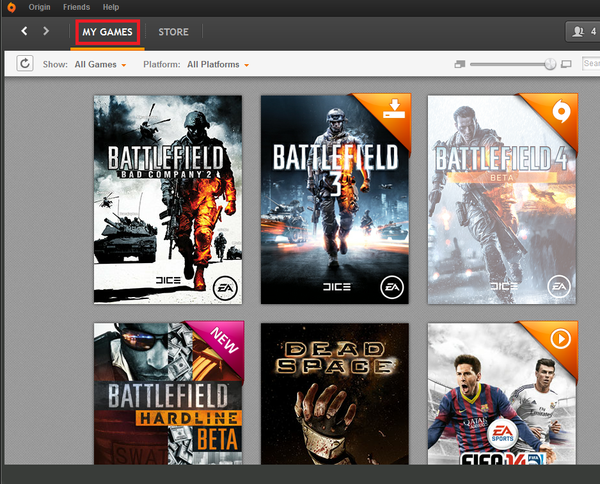The image size is (600, 484).
Task: Refresh the game library
Action: click(25, 64)
